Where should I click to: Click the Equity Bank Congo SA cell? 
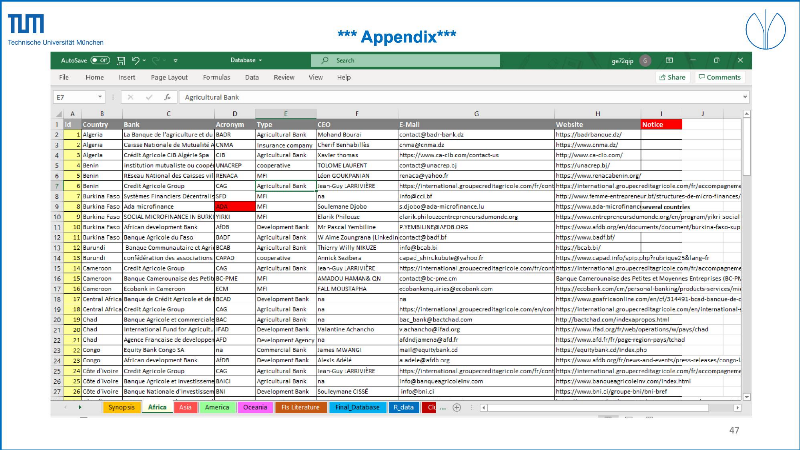[x=168, y=350]
